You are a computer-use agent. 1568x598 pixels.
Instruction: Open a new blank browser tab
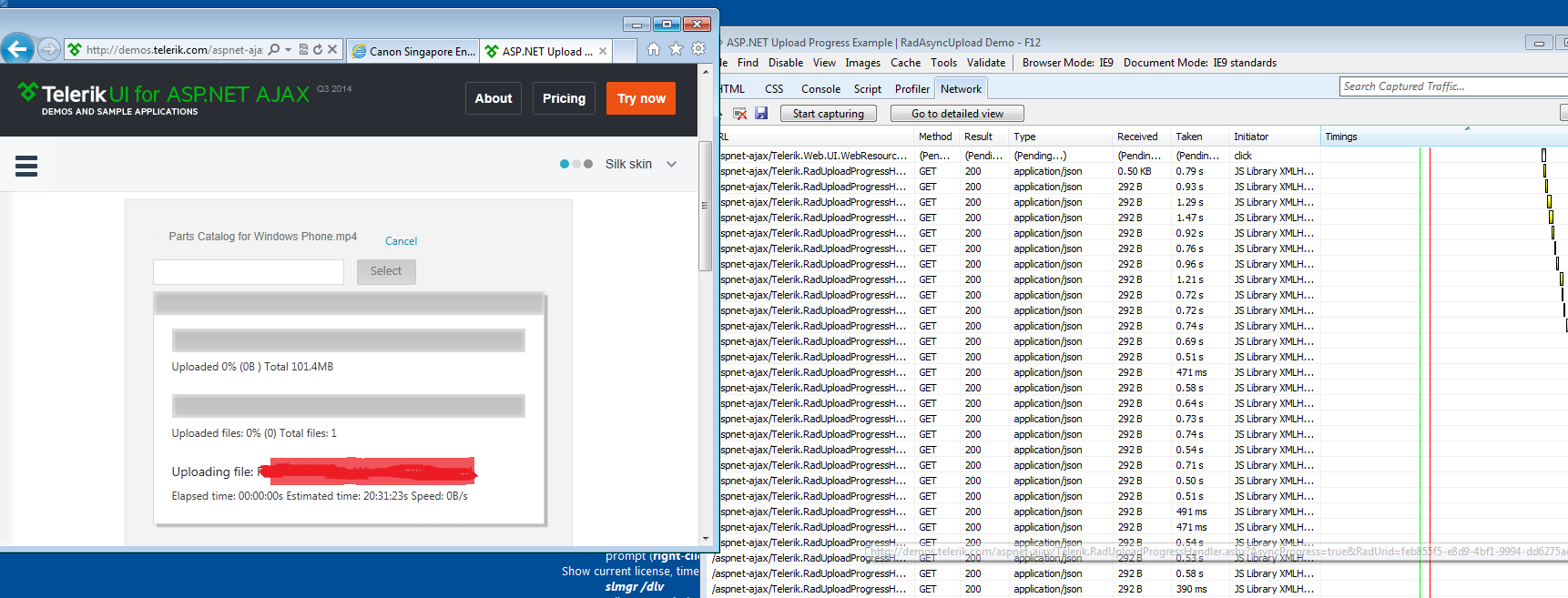[625, 51]
